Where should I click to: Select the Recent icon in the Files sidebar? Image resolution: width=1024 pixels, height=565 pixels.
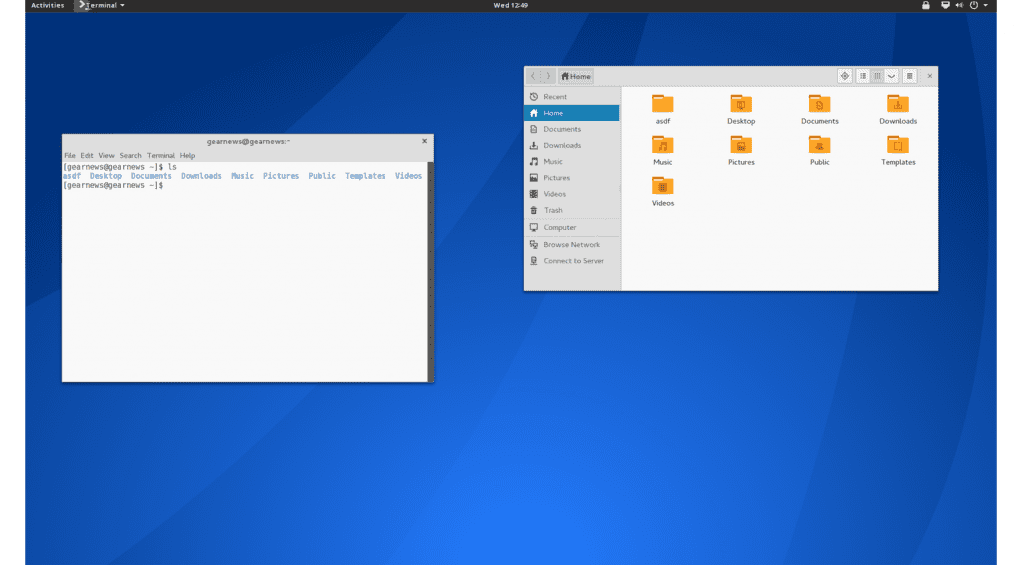534,97
